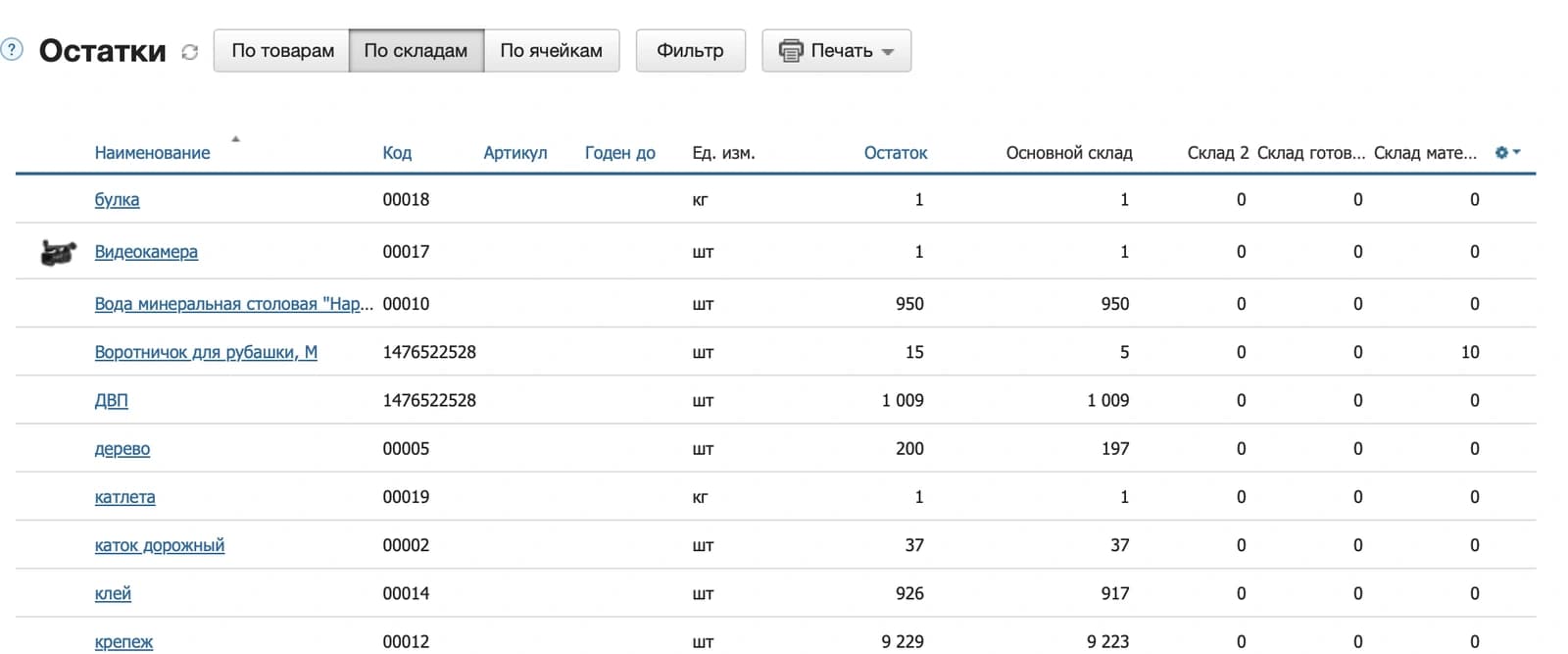Switch to the По товарам view

coord(282,51)
